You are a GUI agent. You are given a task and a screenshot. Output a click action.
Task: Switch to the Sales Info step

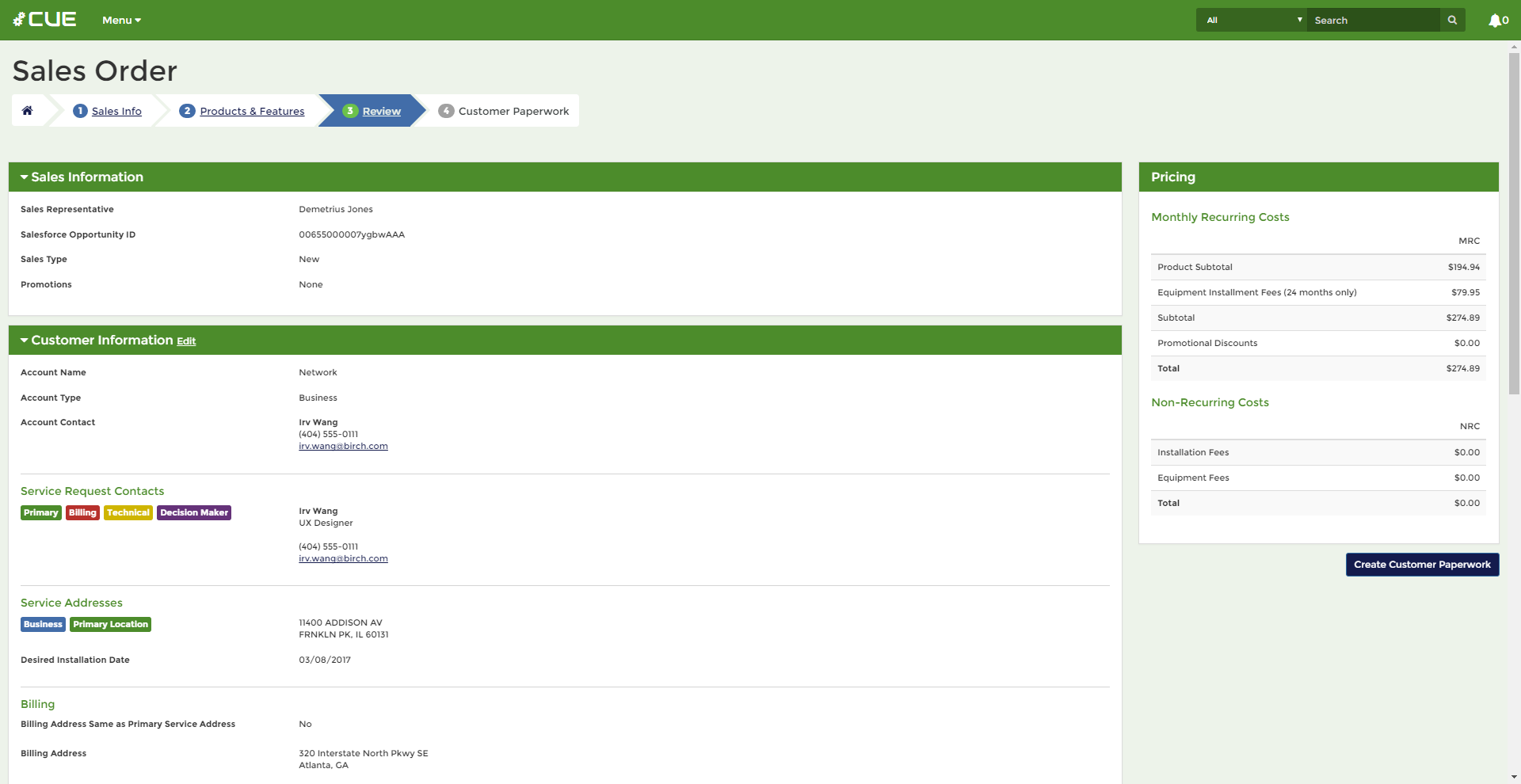[x=116, y=112]
